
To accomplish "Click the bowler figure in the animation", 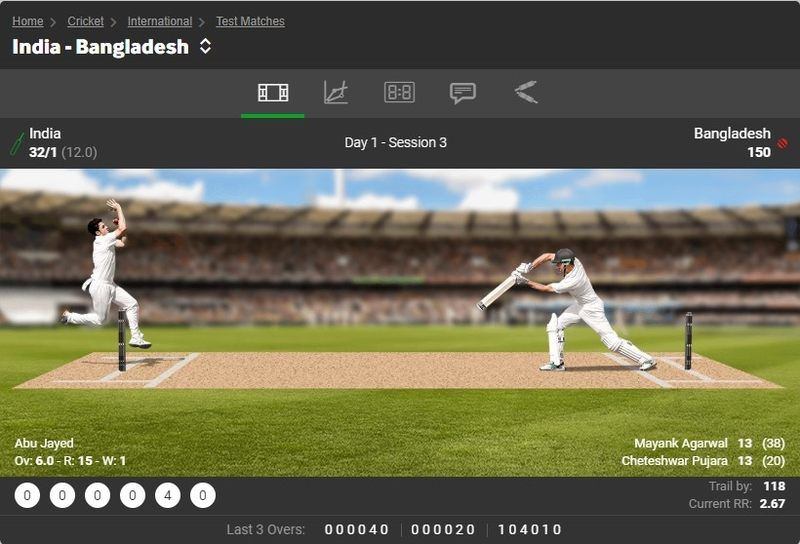I will click(x=106, y=274).
